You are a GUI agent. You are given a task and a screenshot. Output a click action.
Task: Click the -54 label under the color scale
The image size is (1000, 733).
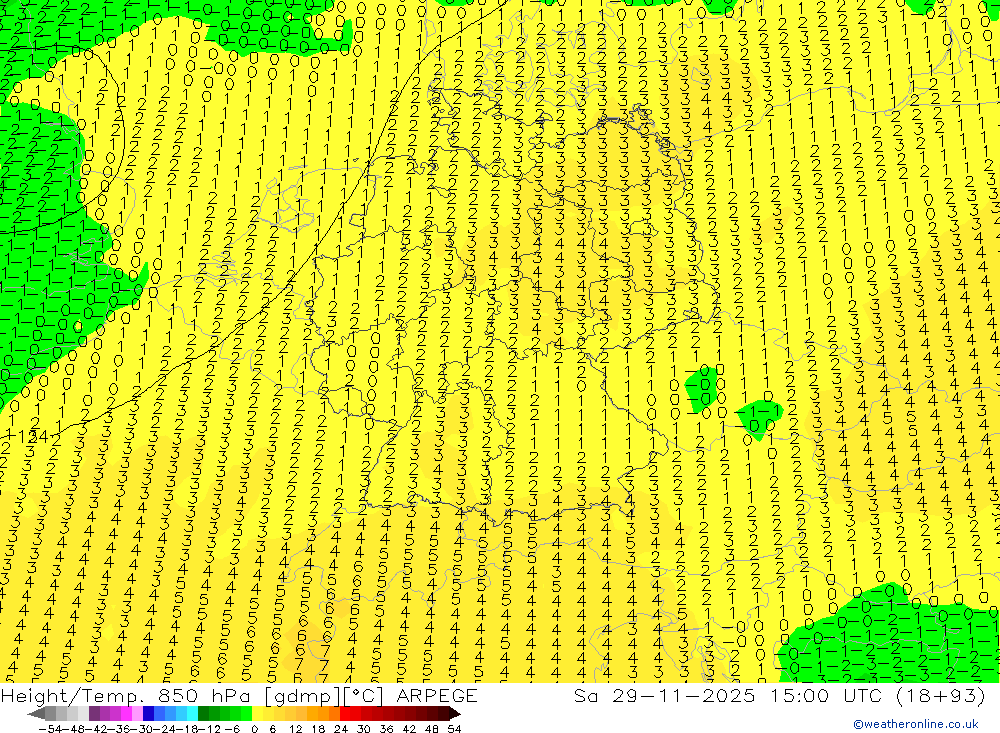(x=50, y=729)
